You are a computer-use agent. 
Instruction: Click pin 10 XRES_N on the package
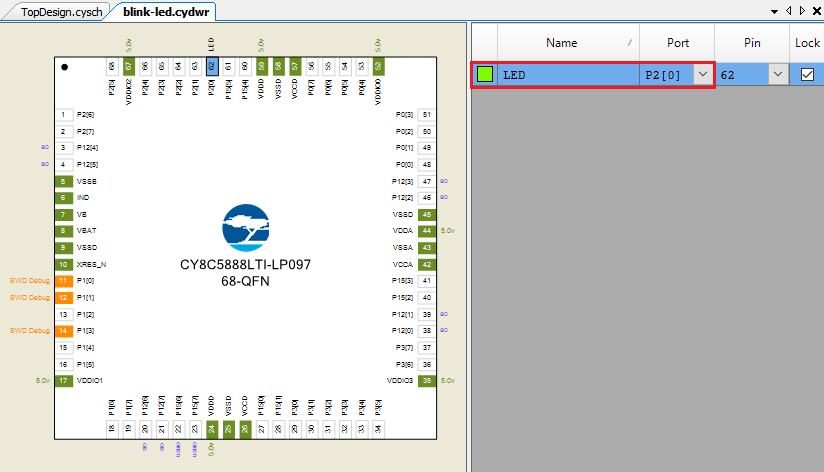click(x=63, y=264)
